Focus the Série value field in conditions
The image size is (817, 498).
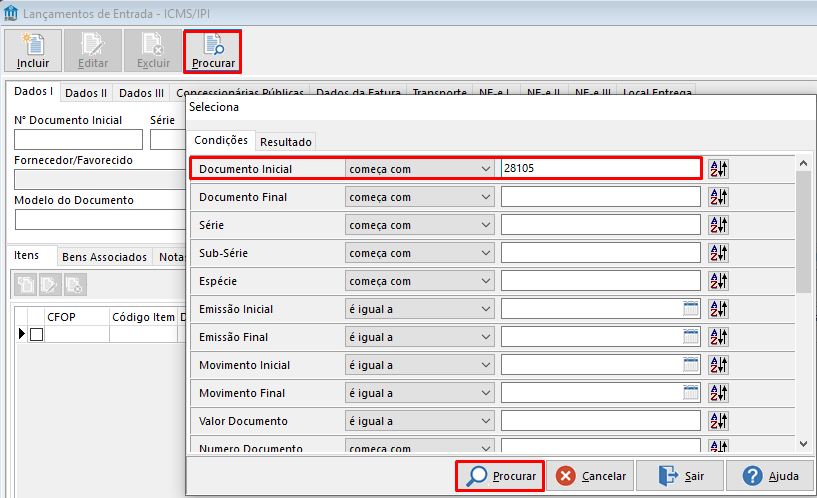601,225
